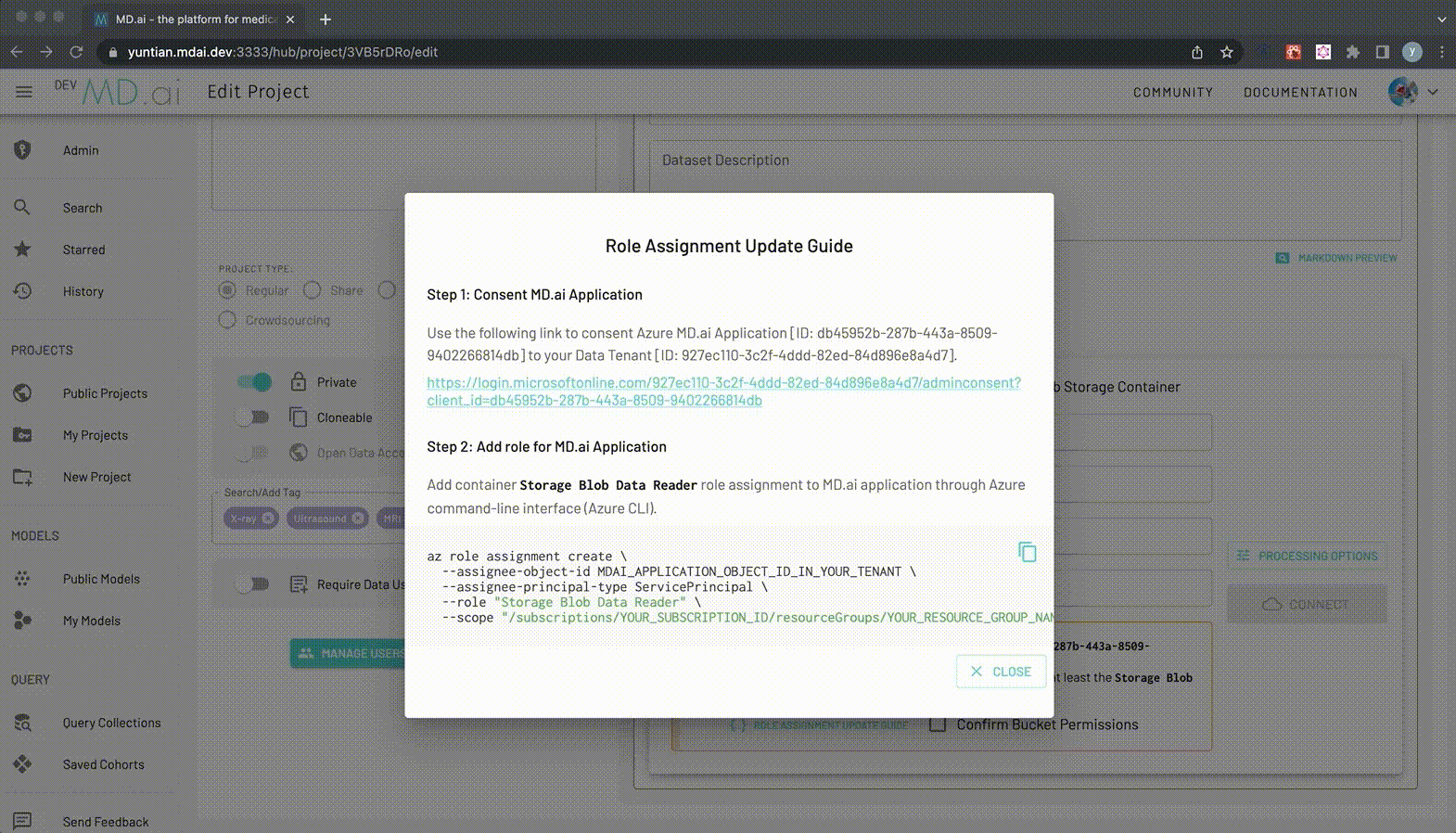The width and height of the screenshot is (1456, 833).
Task: Open the COMMUNITY page
Action: tap(1172, 92)
